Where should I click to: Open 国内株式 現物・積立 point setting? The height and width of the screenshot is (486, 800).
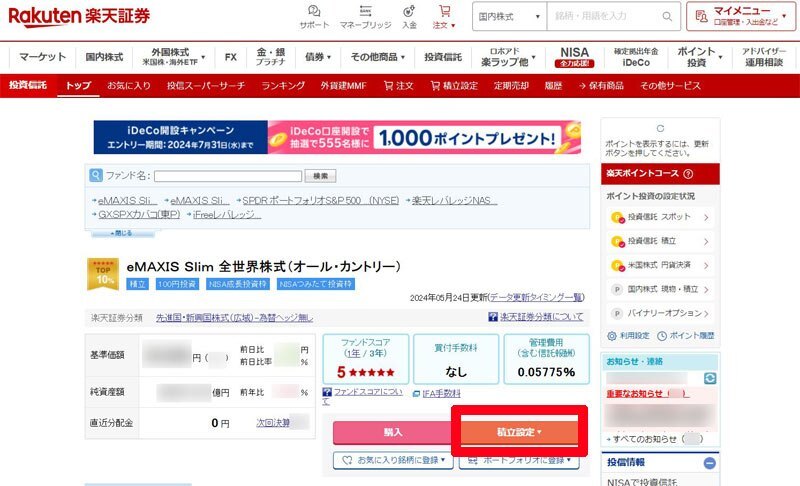click(660, 289)
